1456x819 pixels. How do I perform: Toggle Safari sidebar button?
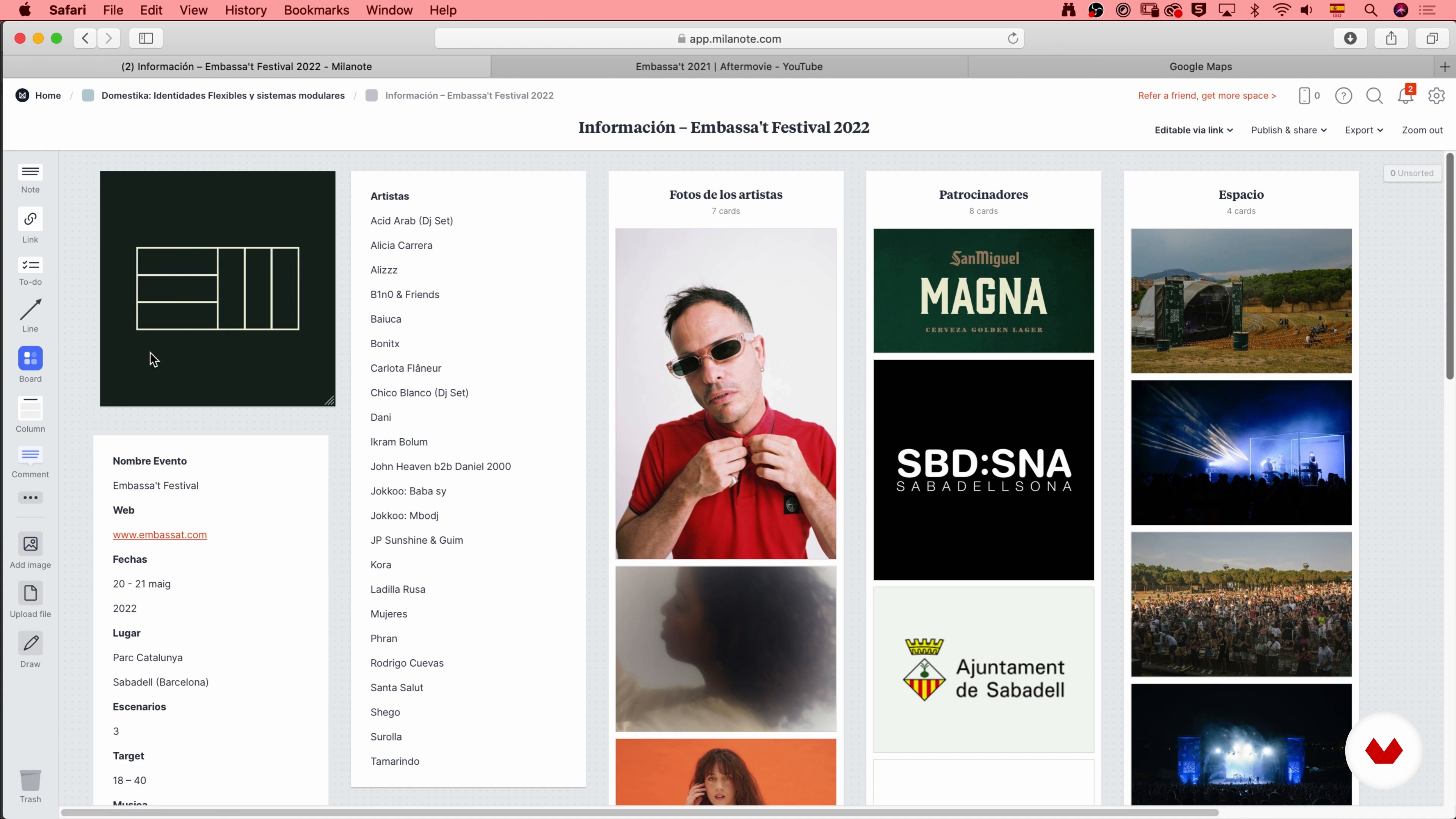(x=146, y=38)
